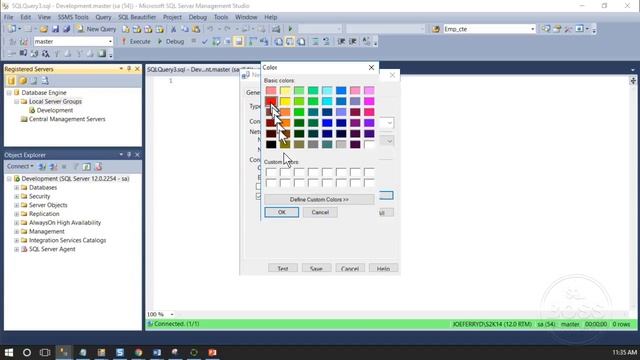Click Cancel in the Color dialog
Screen dimensions: 640x360
click(x=320, y=212)
